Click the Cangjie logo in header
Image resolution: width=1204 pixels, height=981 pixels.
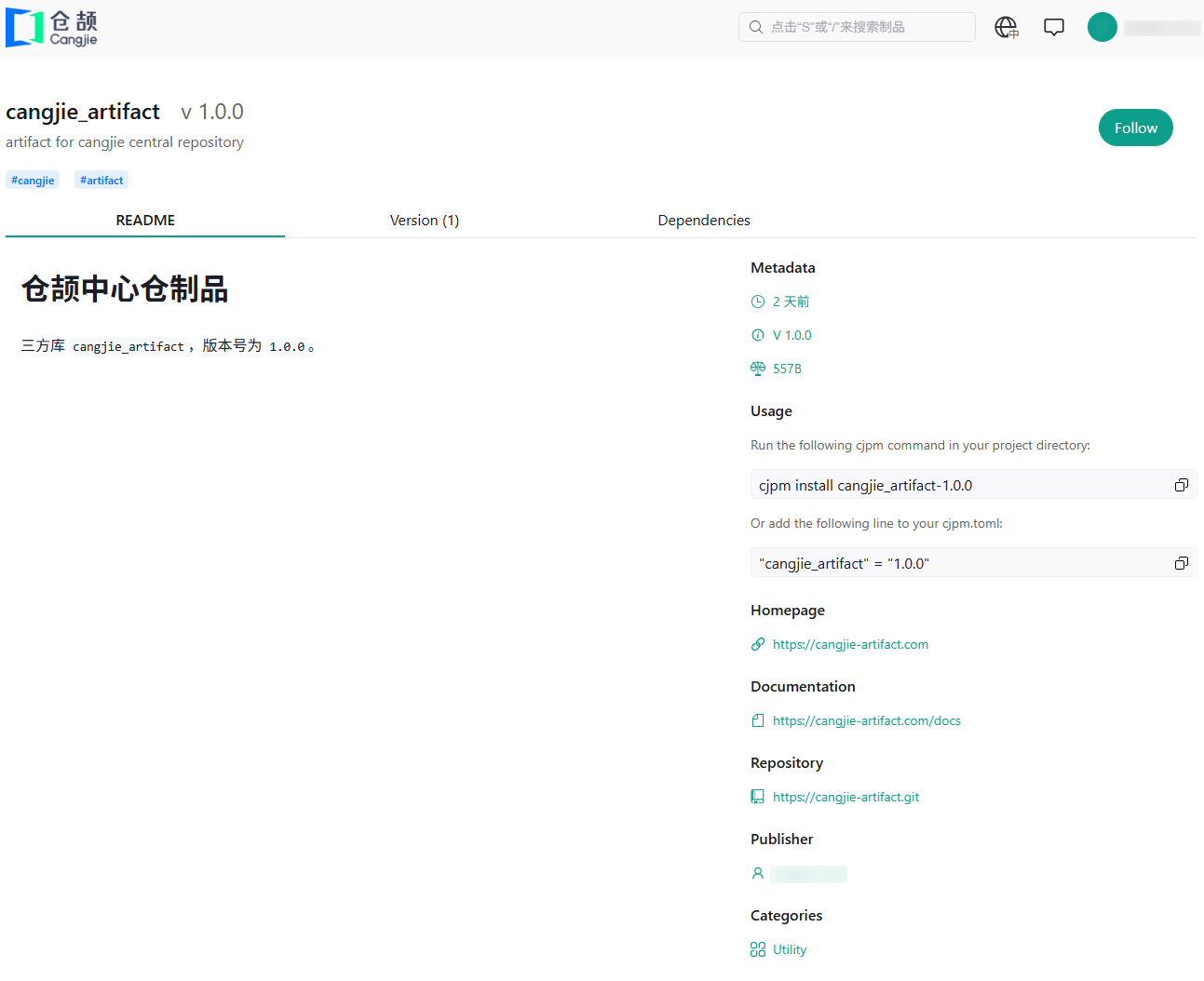click(52, 28)
